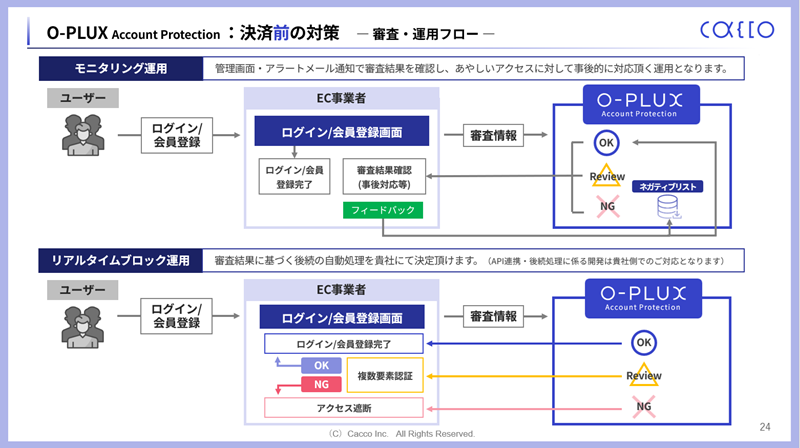Screen dimensions: 800x448
Task: Select the OK circle in the monitoring O-PLUX box
Action: (x=605, y=143)
